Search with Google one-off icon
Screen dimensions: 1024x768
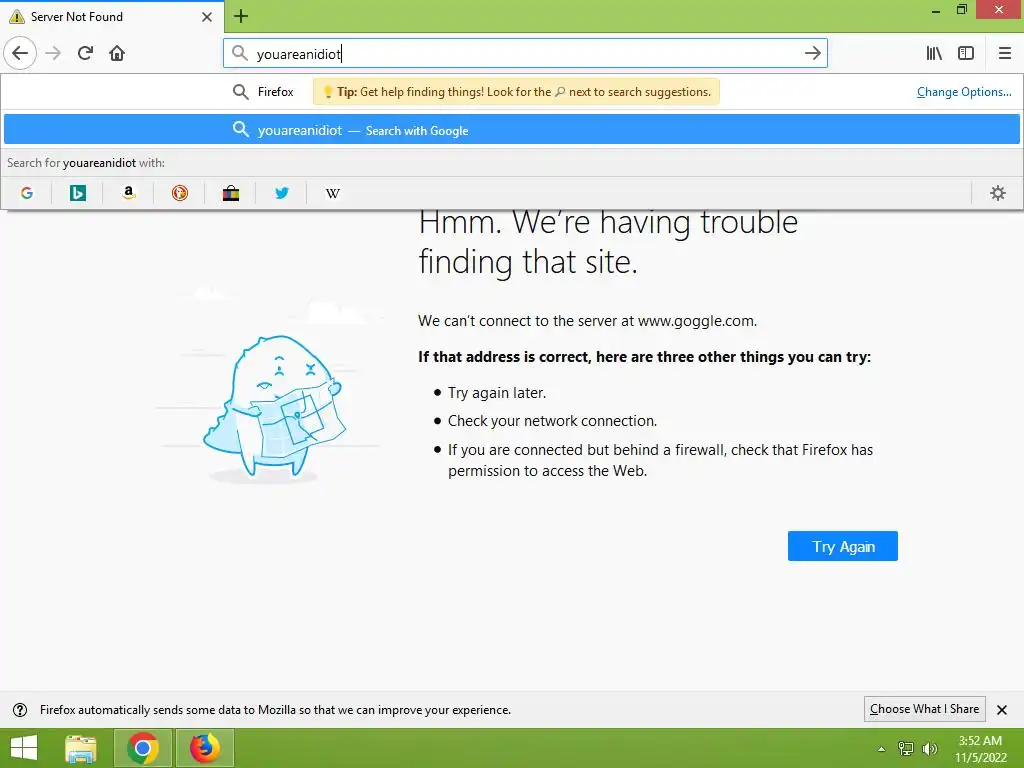pos(27,193)
